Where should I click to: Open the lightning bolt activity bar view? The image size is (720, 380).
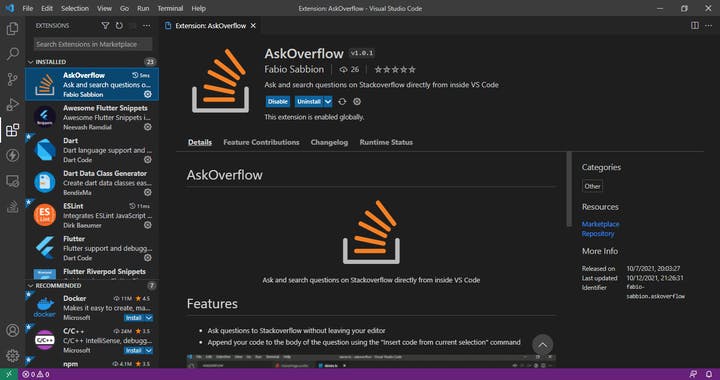pos(12,155)
